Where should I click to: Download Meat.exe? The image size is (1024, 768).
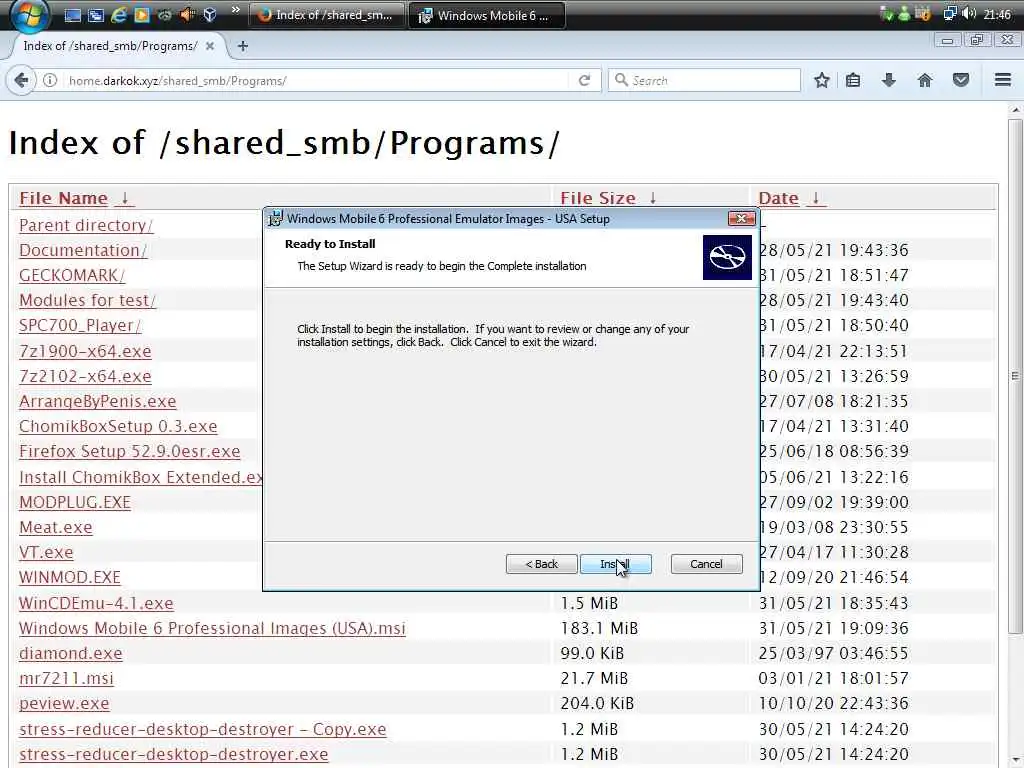tap(56, 527)
